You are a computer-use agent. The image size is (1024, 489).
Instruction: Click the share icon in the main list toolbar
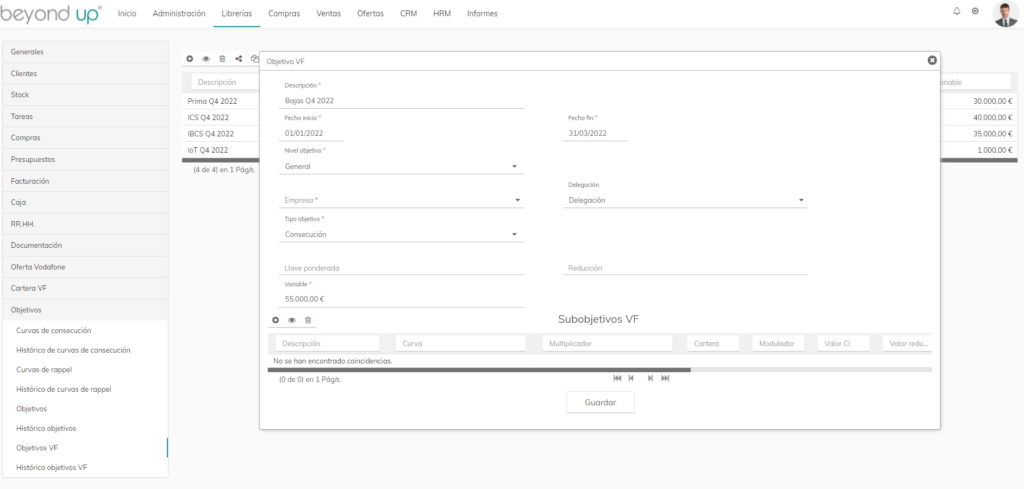coord(238,59)
